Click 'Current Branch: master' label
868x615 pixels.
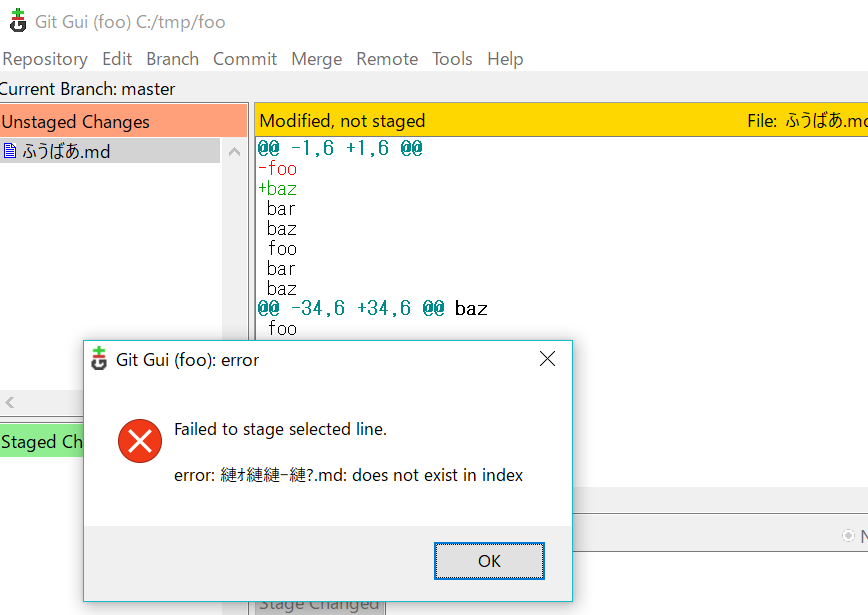(x=87, y=89)
